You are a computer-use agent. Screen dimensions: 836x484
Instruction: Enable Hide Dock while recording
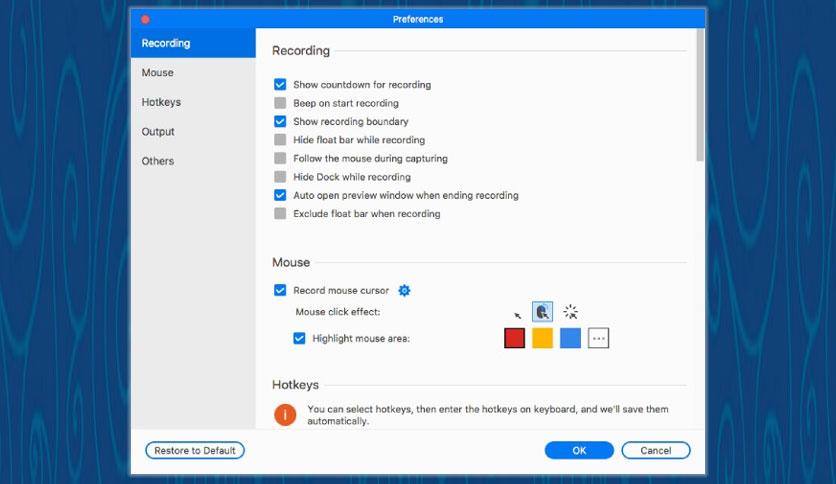tap(280, 176)
